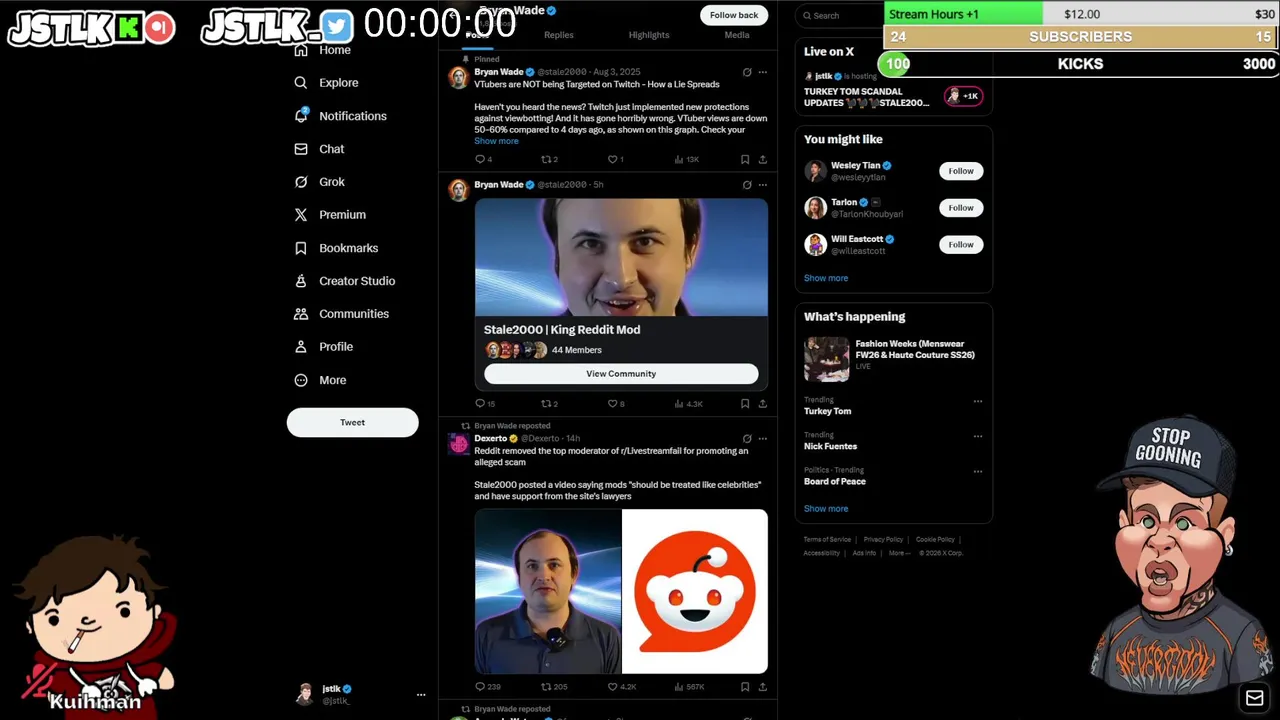This screenshot has width=1280, height=720.
Task: Open Privacy Policy link
Action: point(883,540)
